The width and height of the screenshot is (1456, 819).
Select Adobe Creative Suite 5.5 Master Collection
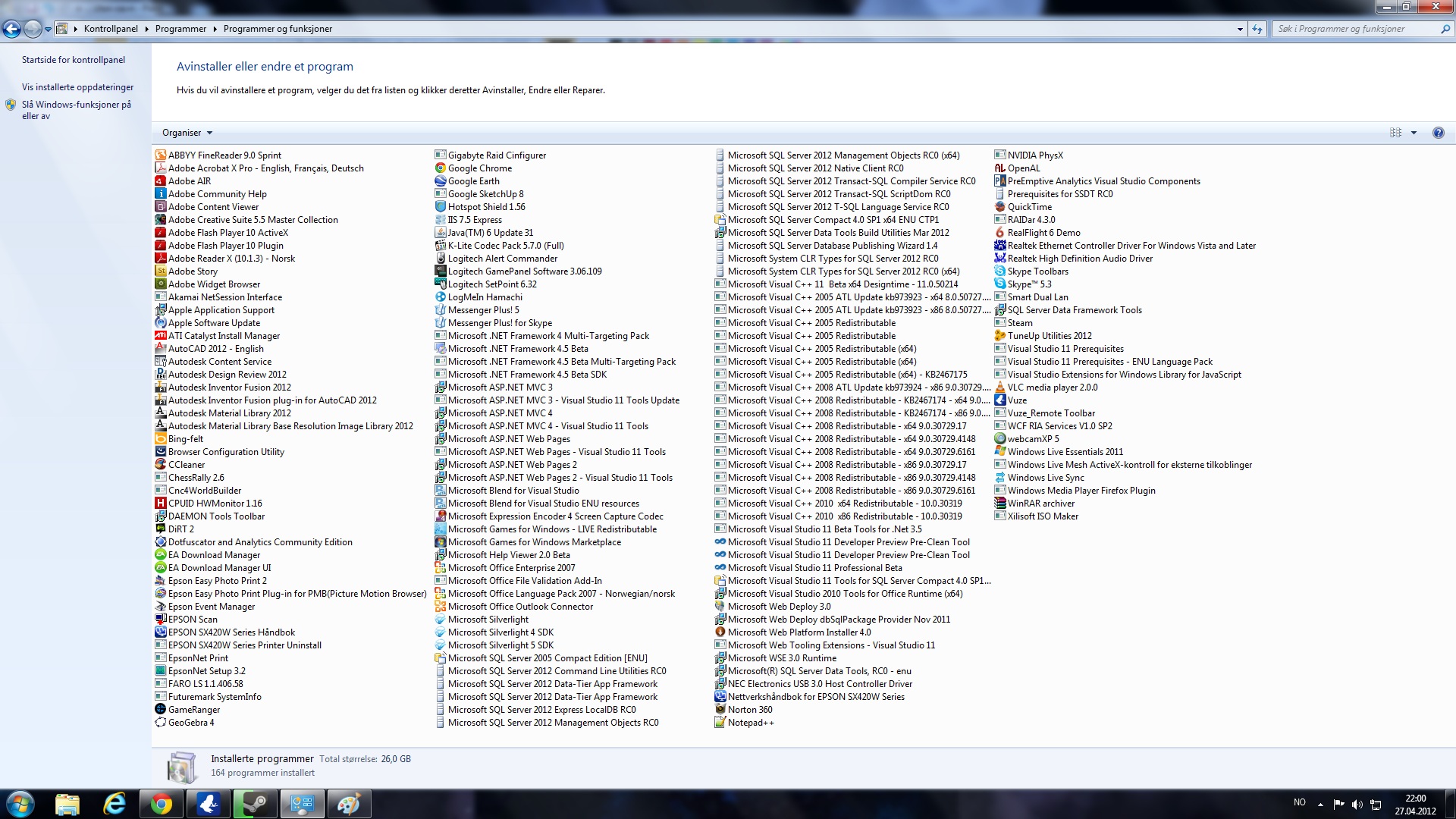tap(246, 220)
